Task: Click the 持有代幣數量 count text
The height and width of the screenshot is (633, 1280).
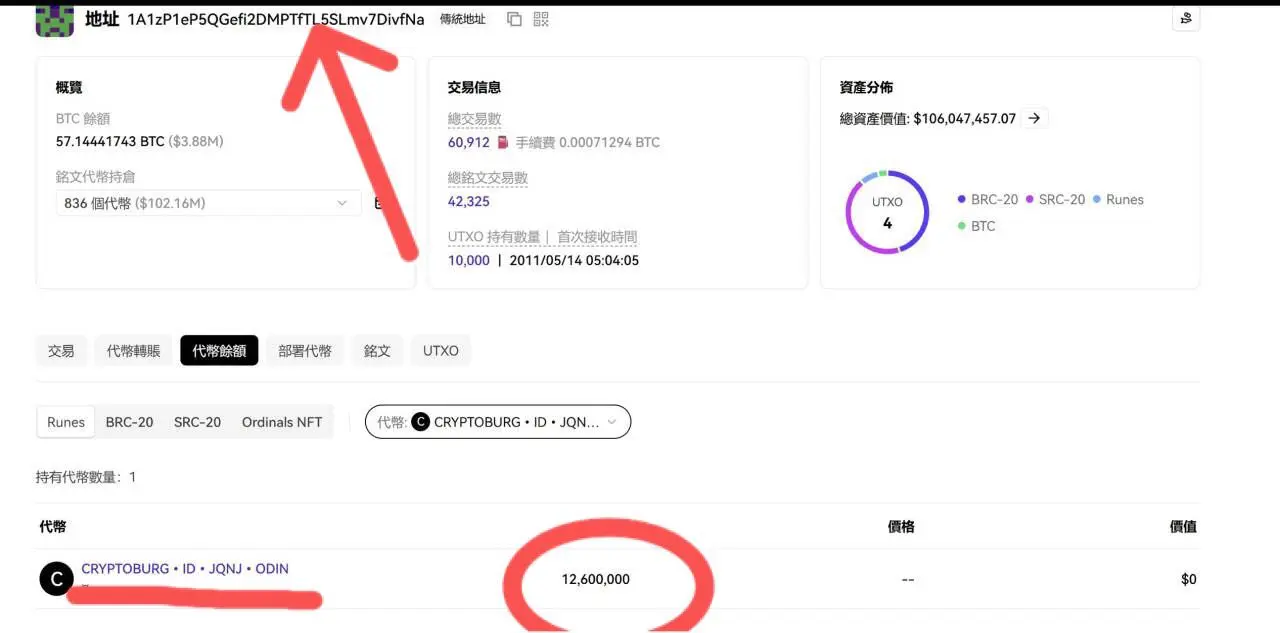Action: [86, 477]
